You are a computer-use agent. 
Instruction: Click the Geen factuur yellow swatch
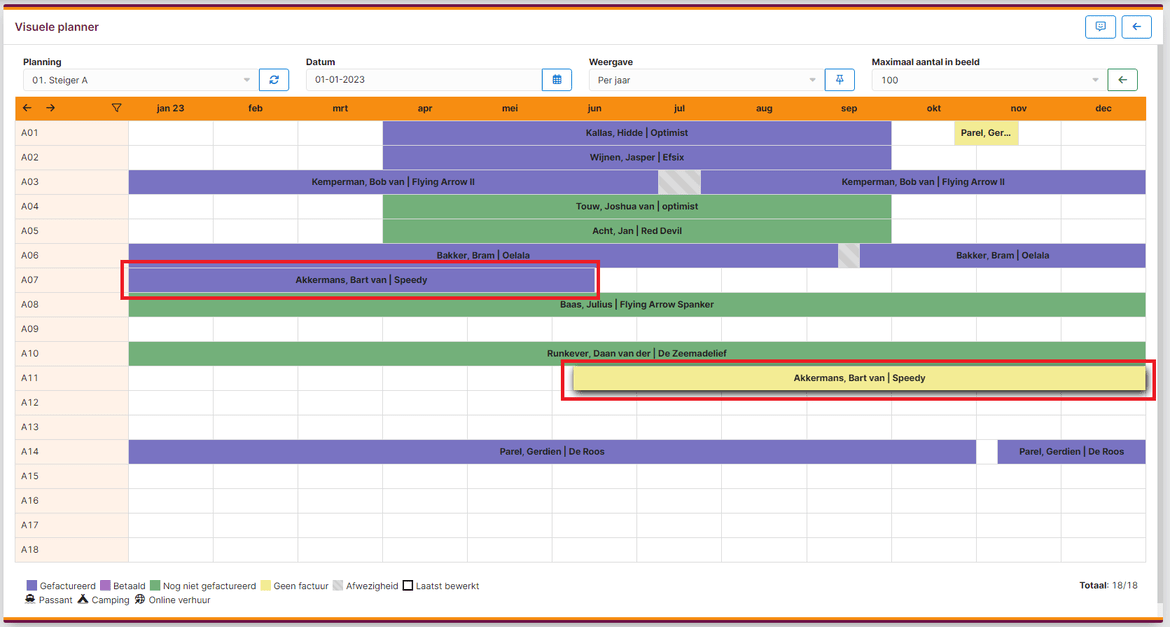point(266,586)
